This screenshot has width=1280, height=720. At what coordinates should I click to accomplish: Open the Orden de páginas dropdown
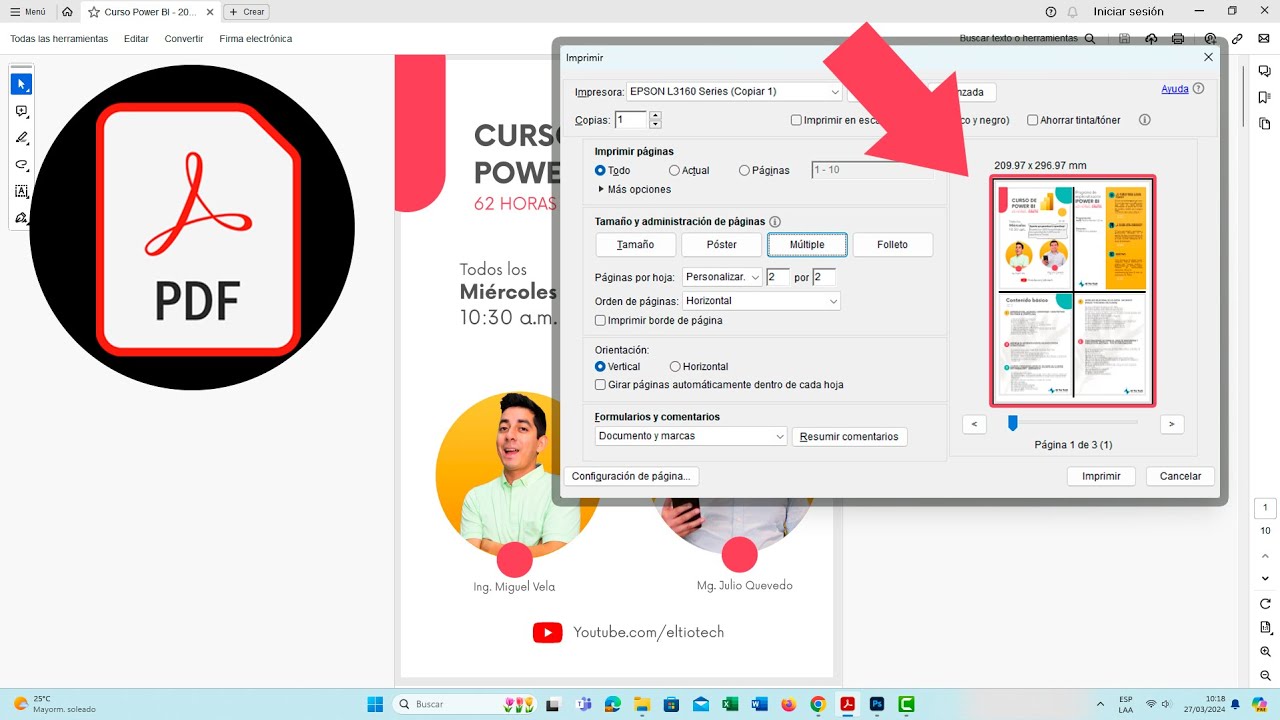pyautogui.click(x=760, y=301)
